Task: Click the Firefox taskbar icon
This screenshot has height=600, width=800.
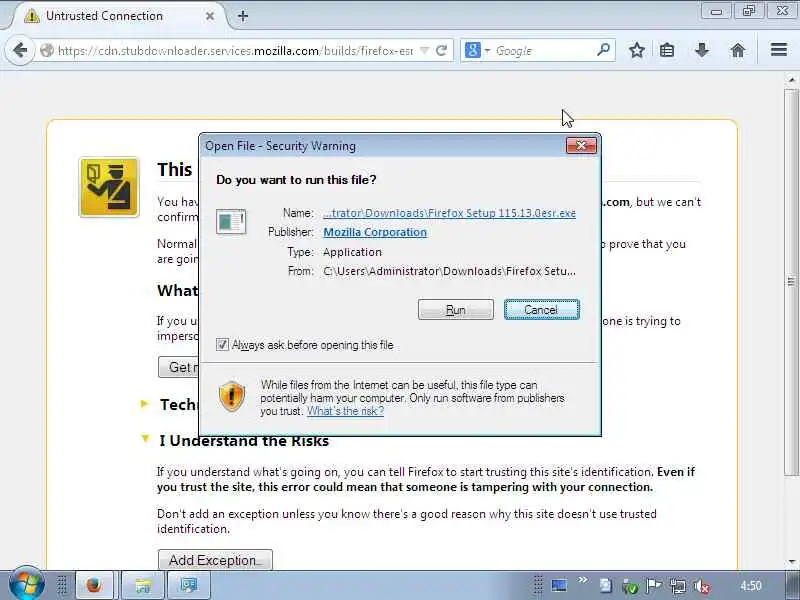Action: point(94,585)
